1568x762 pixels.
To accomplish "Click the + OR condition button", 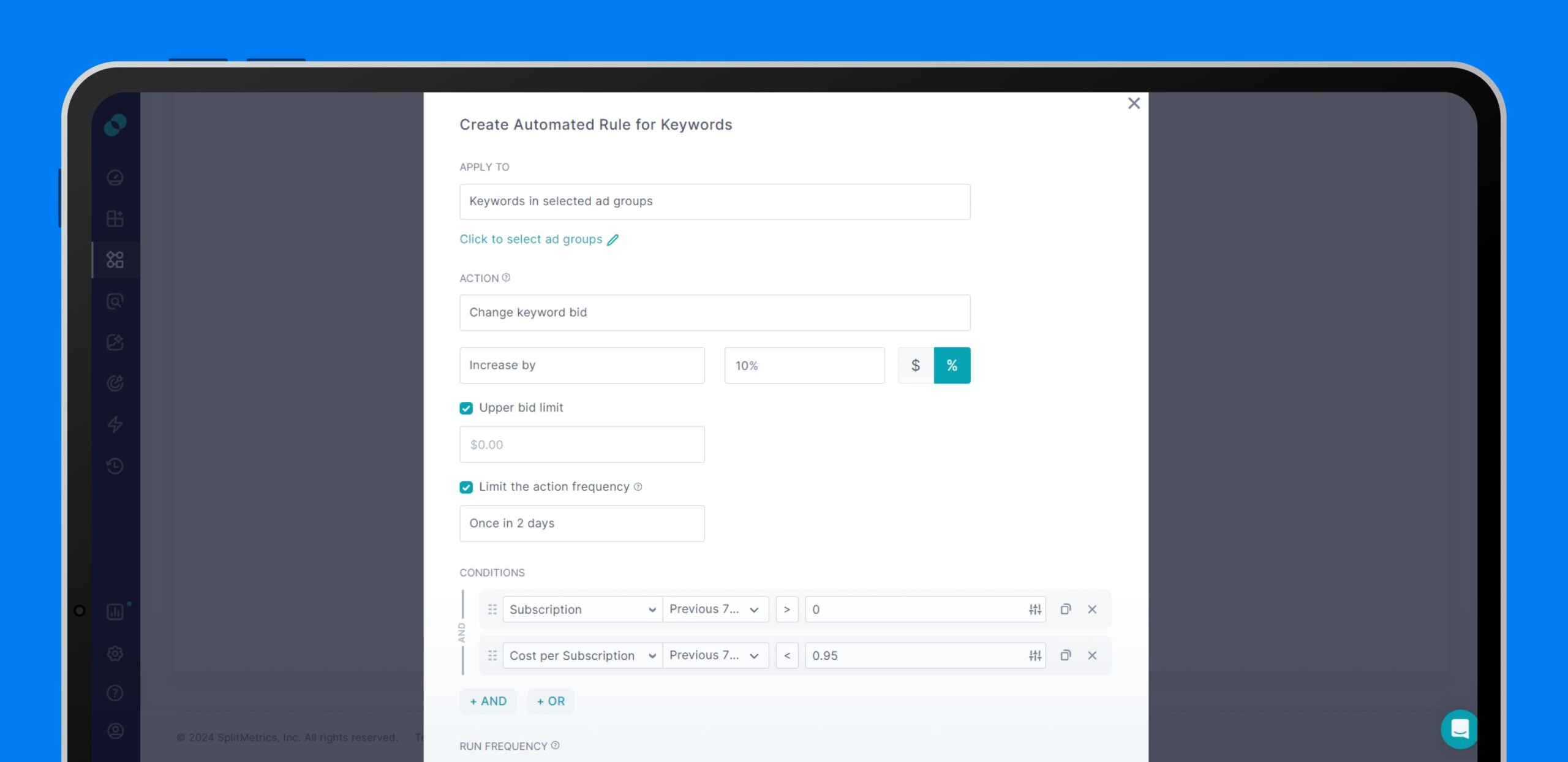I will [x=550, y=701].
